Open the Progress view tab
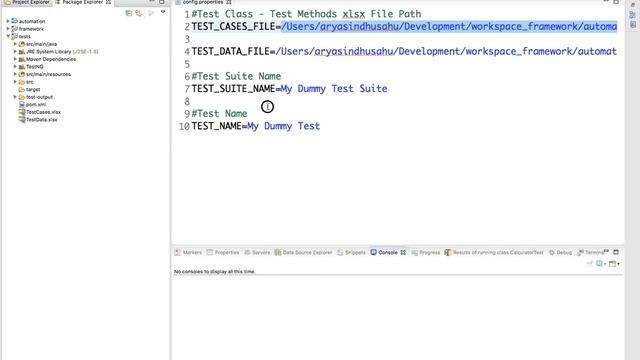Screen dimensions: 640x360 (426, 253)
